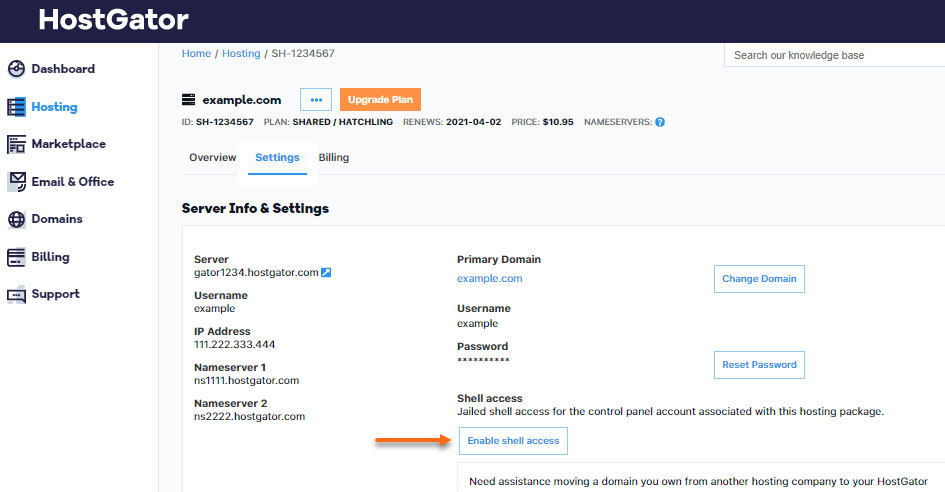This screenshot has width=945, height=492.
Task: Click the gator1234.hostgator.com server name
Action: 256,273
